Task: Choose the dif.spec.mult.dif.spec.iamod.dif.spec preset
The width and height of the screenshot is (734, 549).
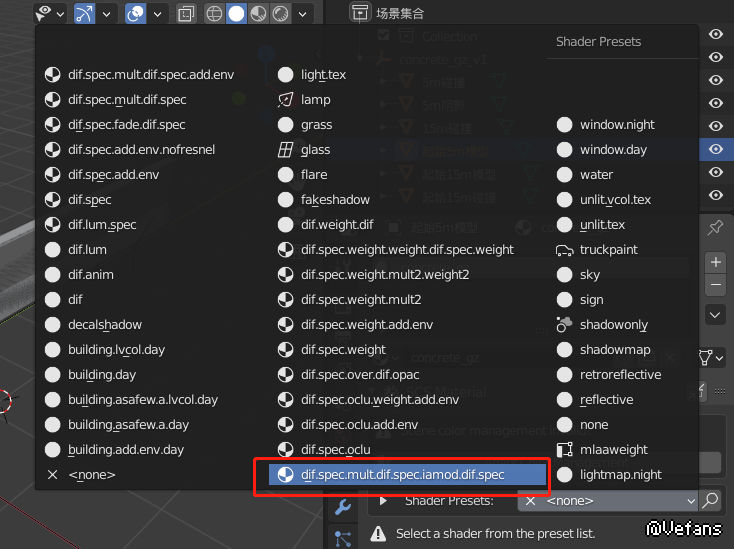Action: [x=407, y=475]
